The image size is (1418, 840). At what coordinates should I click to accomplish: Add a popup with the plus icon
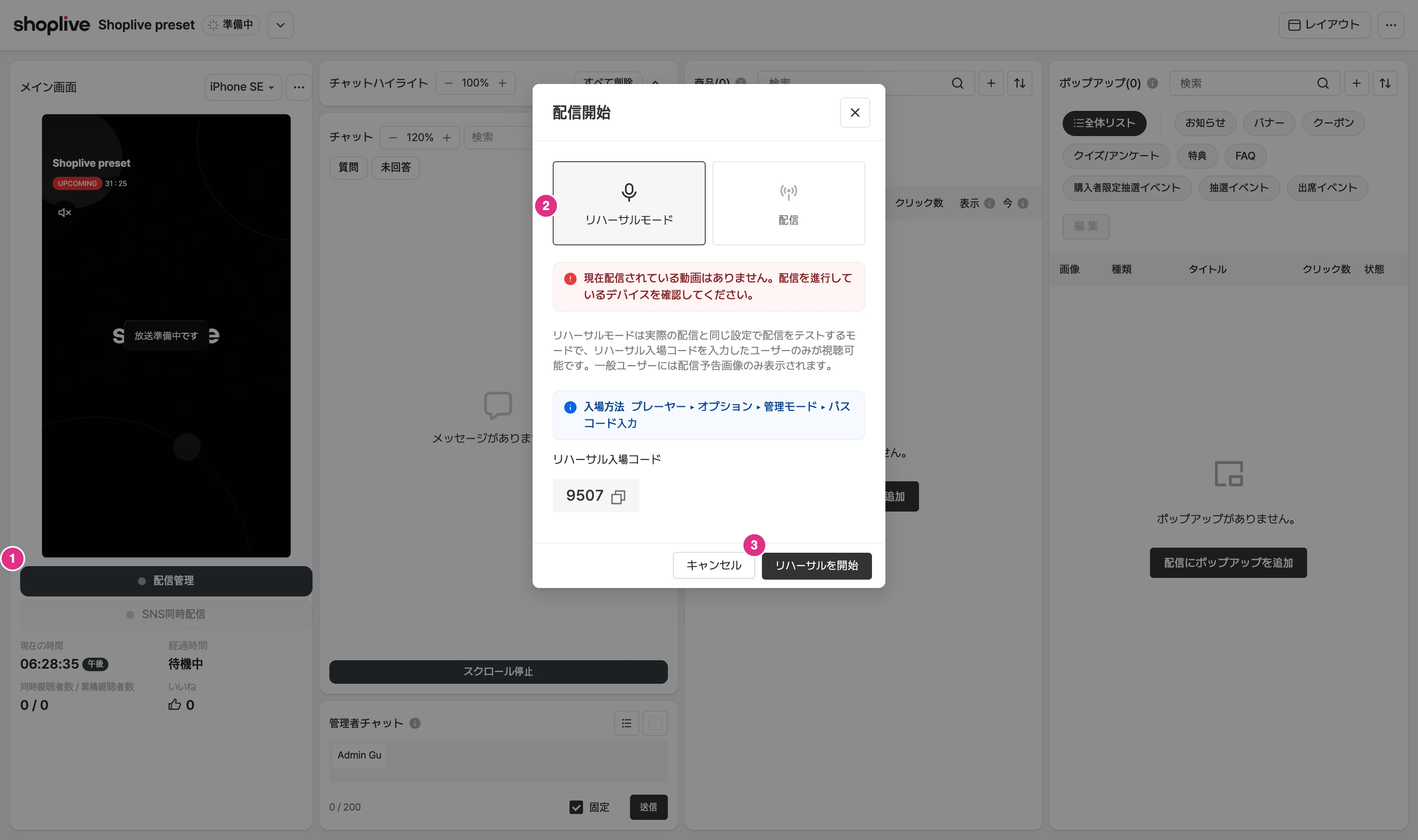1356,83
